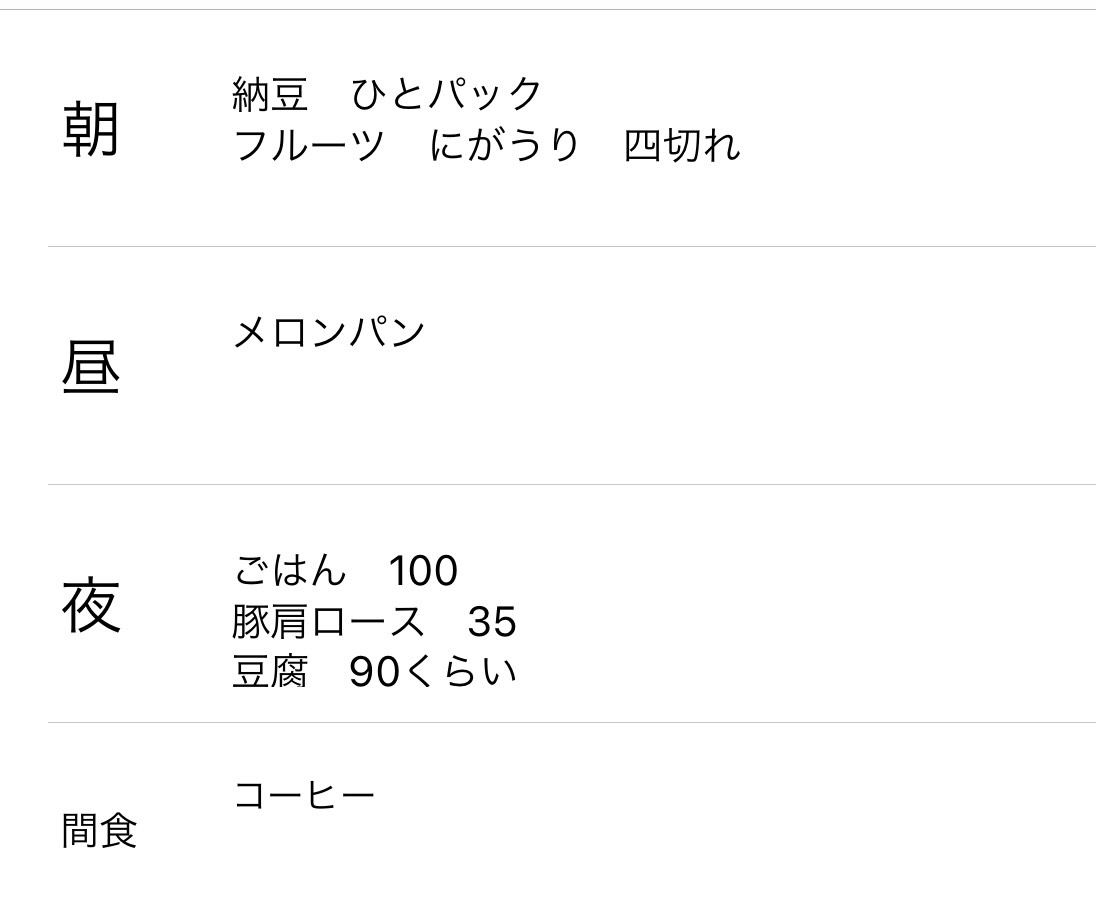
Task: Click the word フルーツ
Action: (309, 145)
